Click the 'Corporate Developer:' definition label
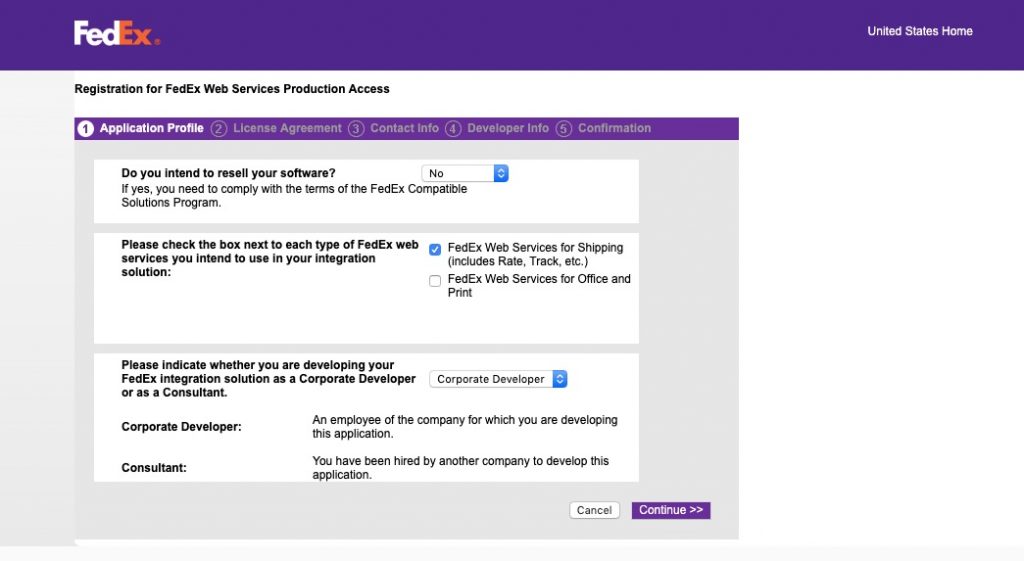The width and height of the screenshot is (1024, 561). (182, 426)
